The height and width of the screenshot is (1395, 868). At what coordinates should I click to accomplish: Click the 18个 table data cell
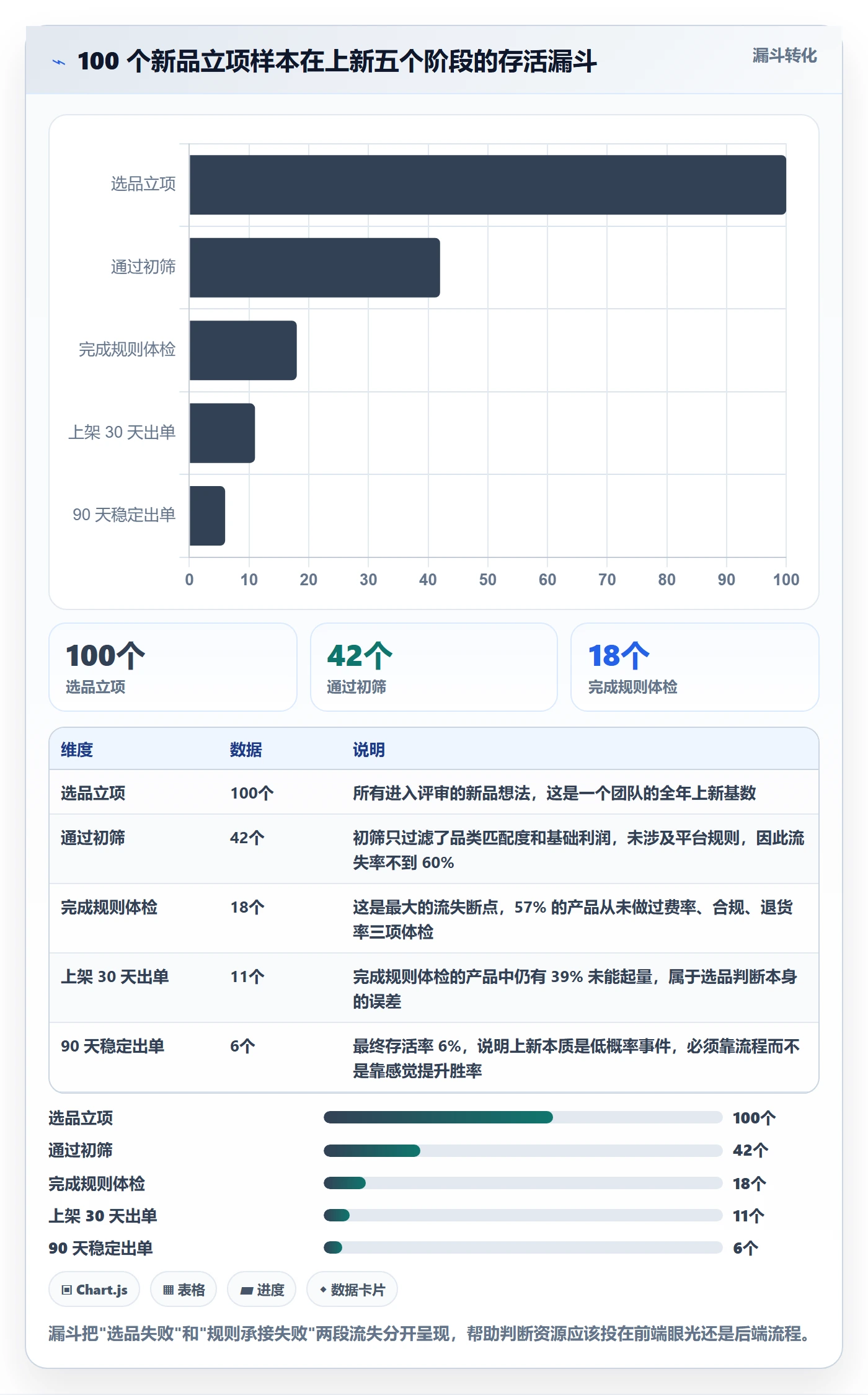tap(247, 907)
